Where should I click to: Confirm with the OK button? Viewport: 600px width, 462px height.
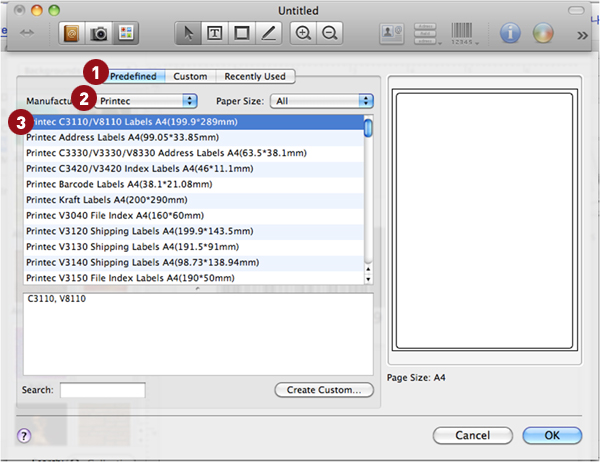pyautogui.click(x=552, y=436)
